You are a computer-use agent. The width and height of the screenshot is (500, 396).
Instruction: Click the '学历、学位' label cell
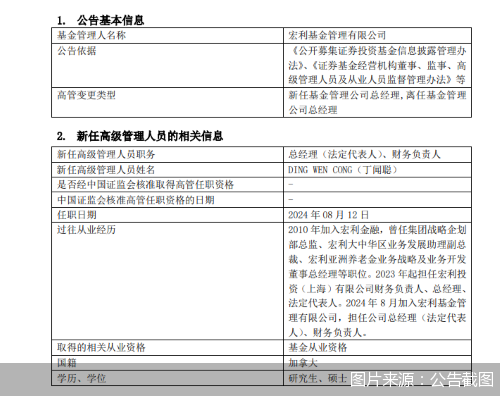pos(167,378)
